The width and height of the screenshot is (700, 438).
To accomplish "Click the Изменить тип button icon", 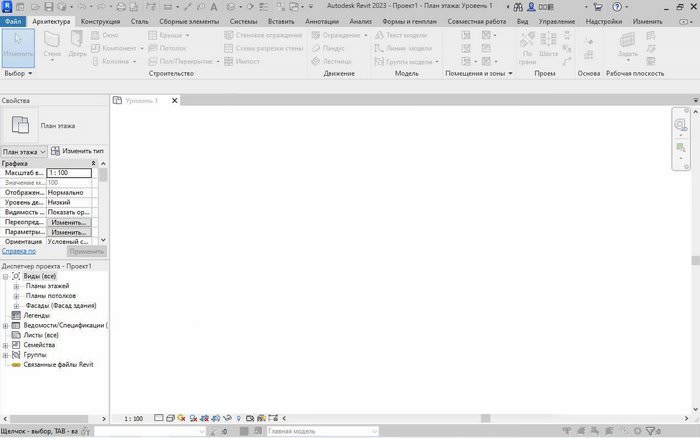I will 56,151.
